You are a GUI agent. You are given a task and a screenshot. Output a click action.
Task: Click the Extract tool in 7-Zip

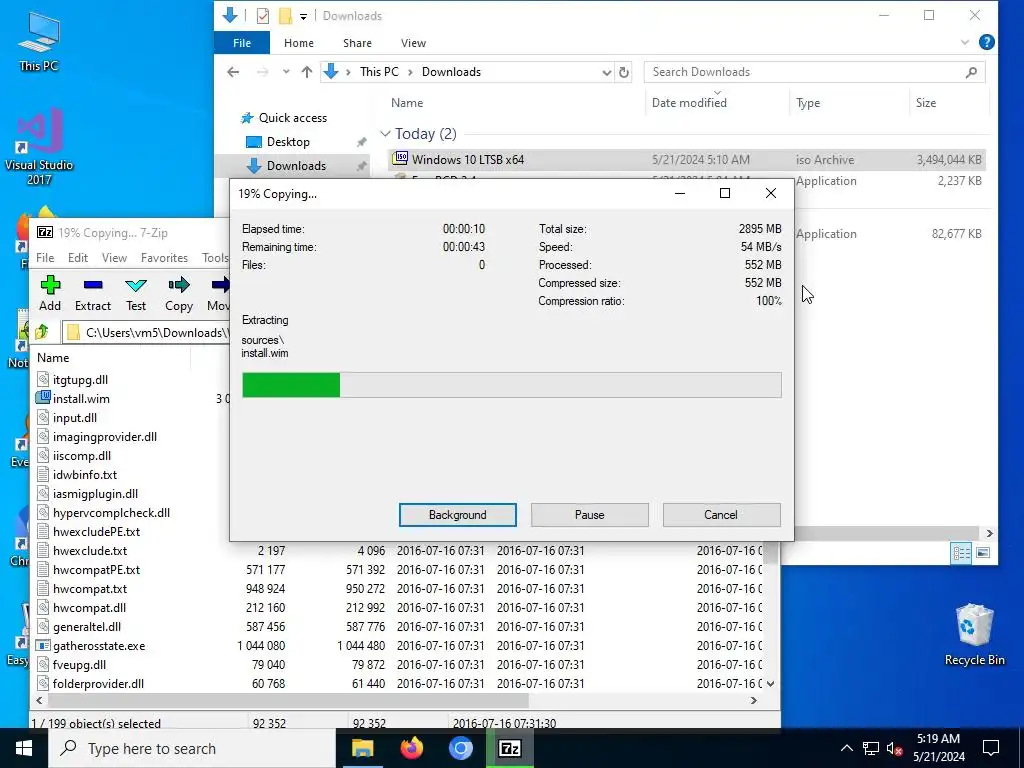point(93,293)
